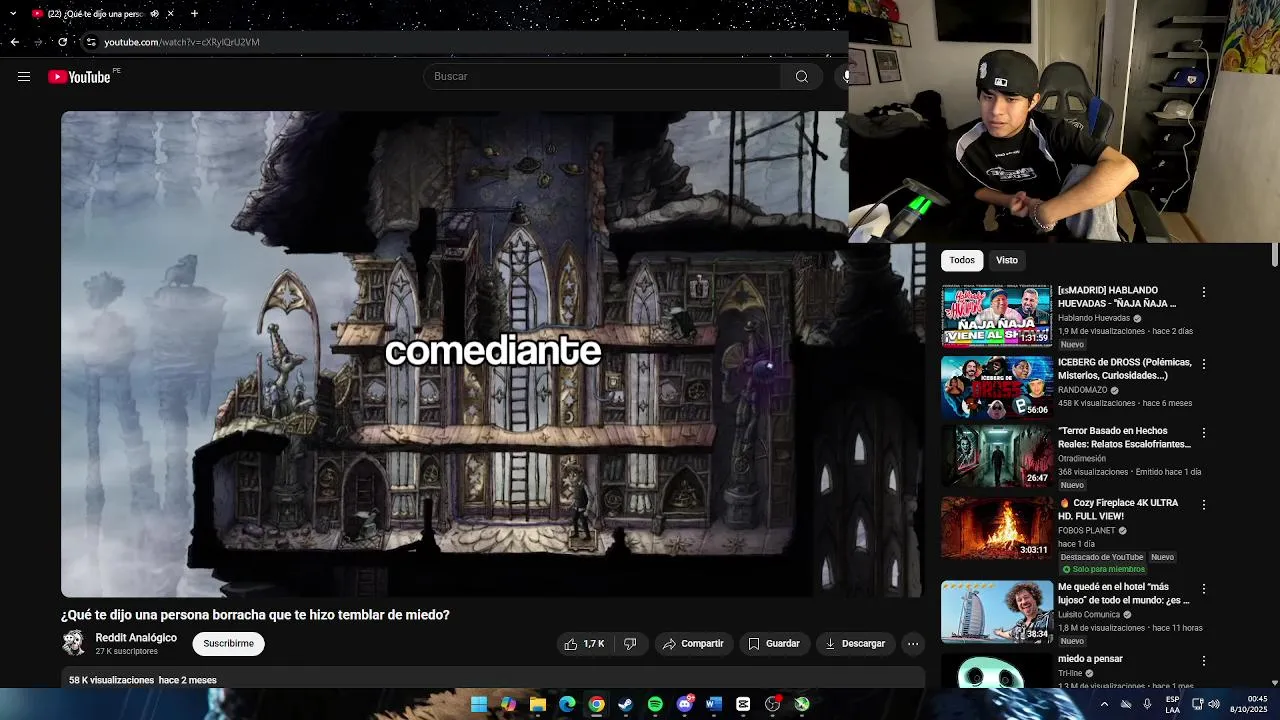Image resolution: width=1280 pixels, height=720 pixels.
Task: Start voice search with microphone icon
Action: [844, 77]
